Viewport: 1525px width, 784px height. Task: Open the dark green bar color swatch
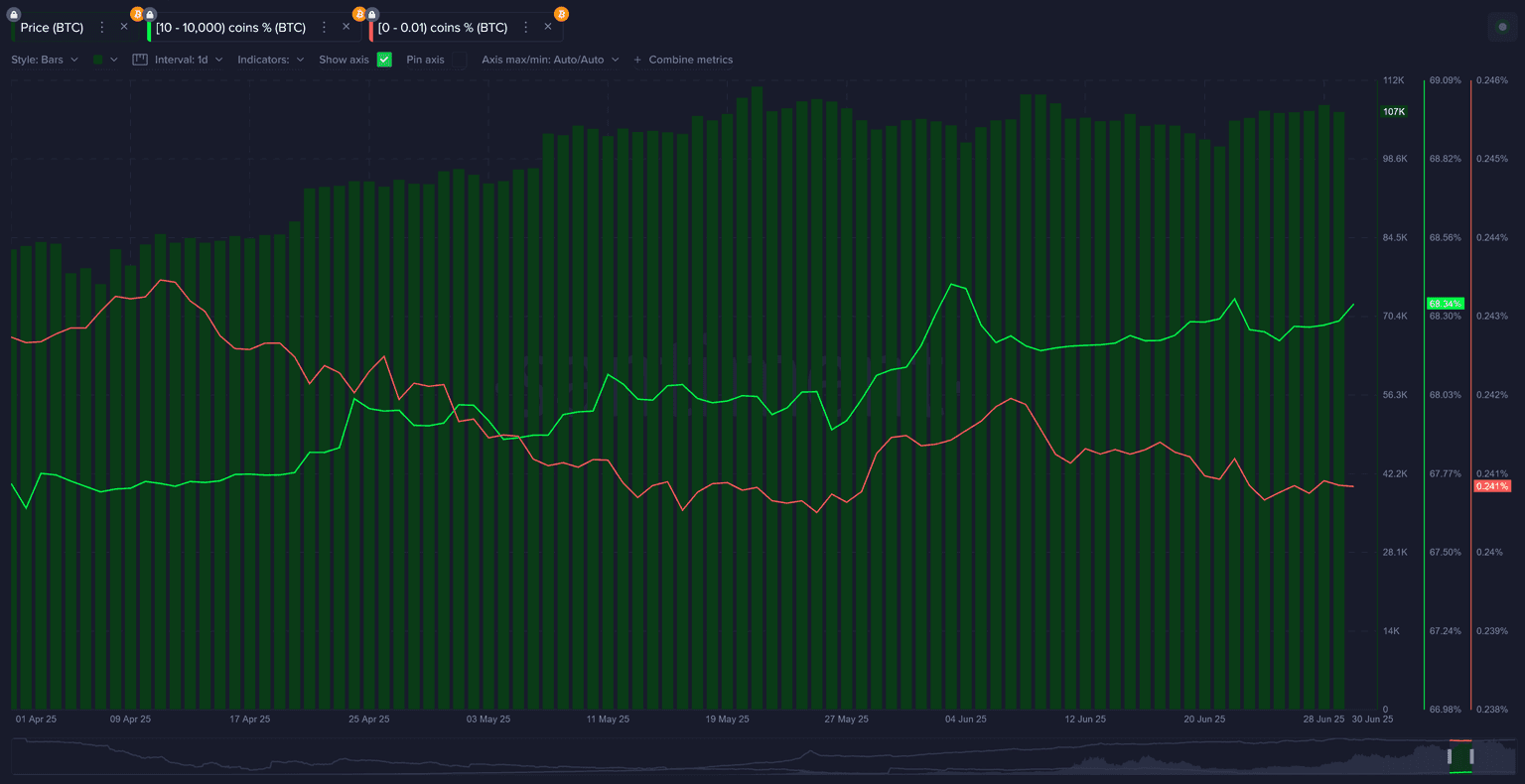(98, 60)
